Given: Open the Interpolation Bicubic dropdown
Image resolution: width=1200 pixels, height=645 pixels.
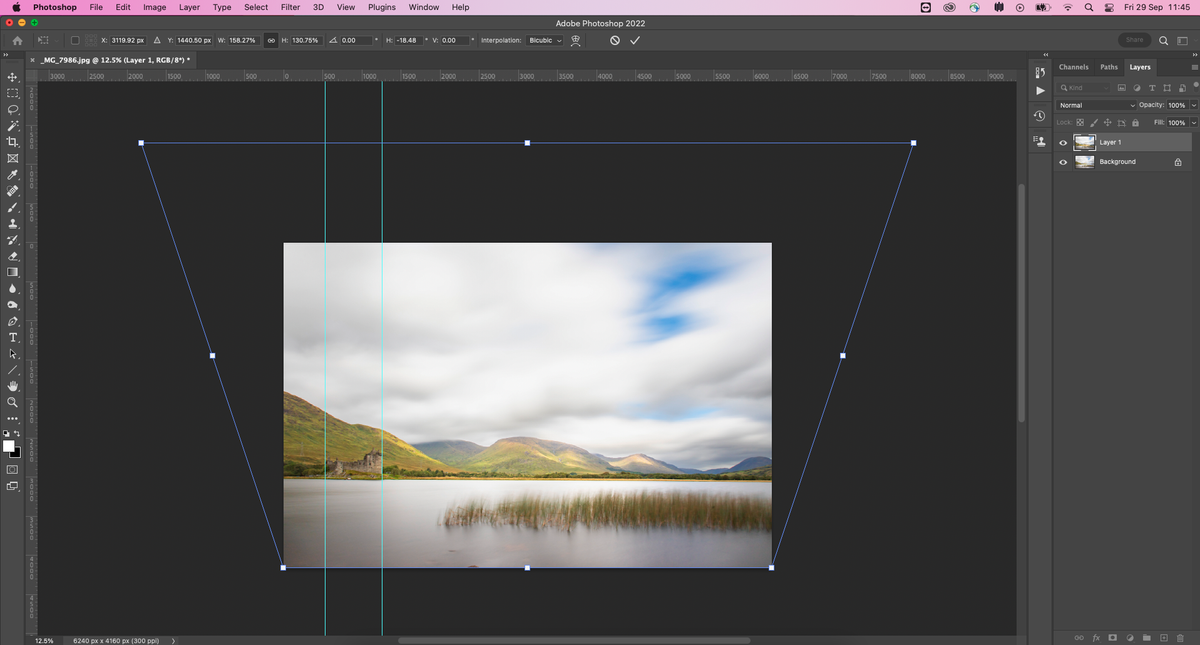Looking at the screenshot, I should 544,41.
